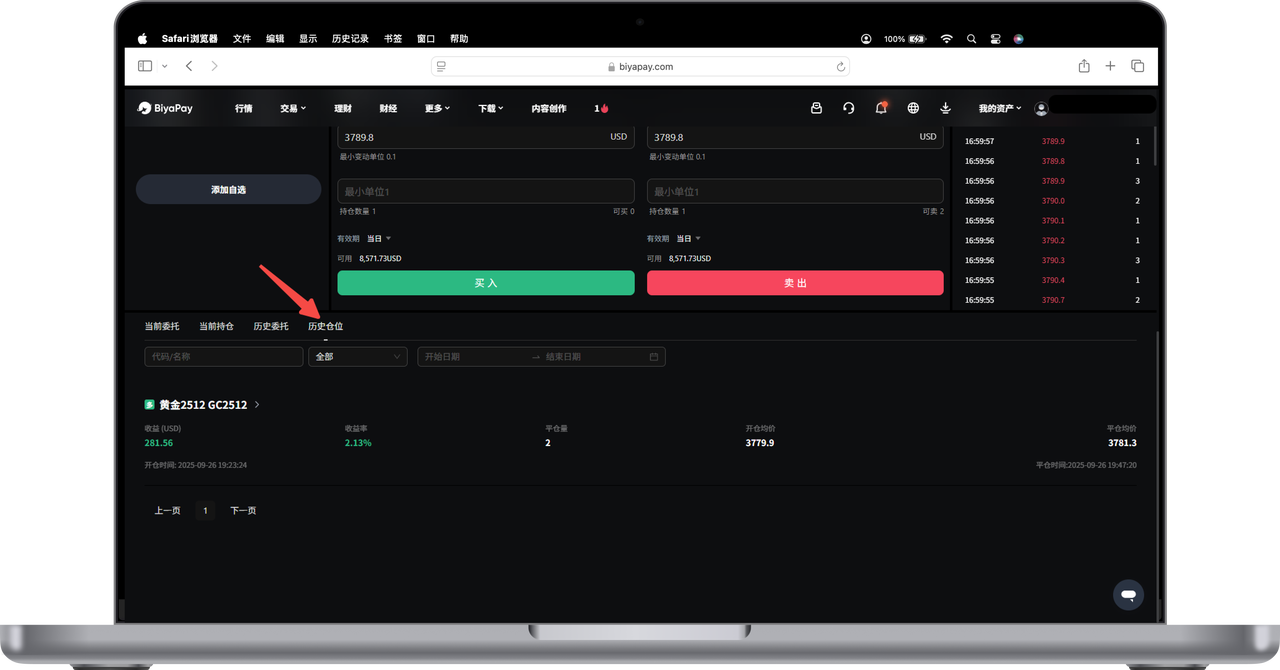Viewport: 1280px width, 670px height.
Task: Open the notification bell
Action: (x=881, y=108)
